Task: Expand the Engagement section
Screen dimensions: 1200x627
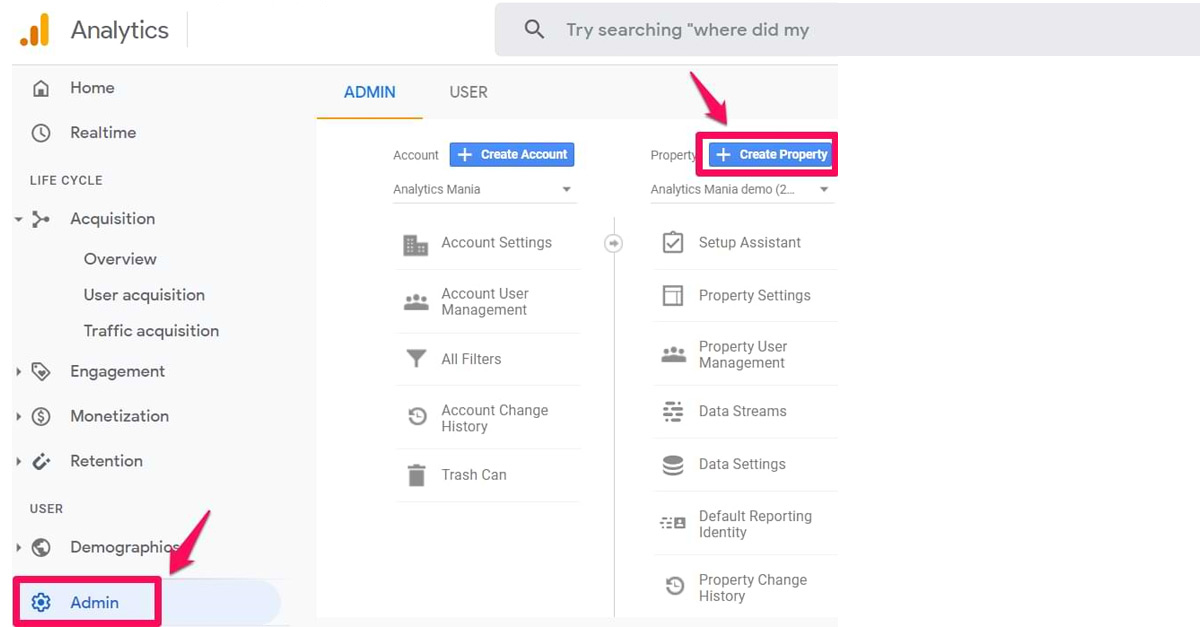Action: pos(19,372)
